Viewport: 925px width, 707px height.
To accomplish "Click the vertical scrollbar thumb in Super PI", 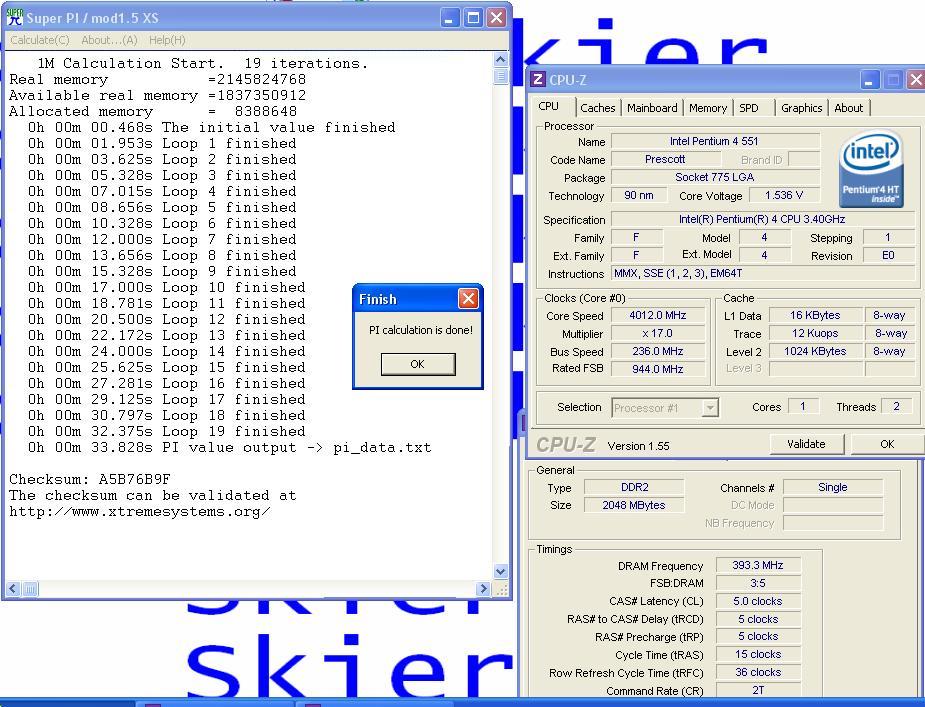I will tap(500, 77).
